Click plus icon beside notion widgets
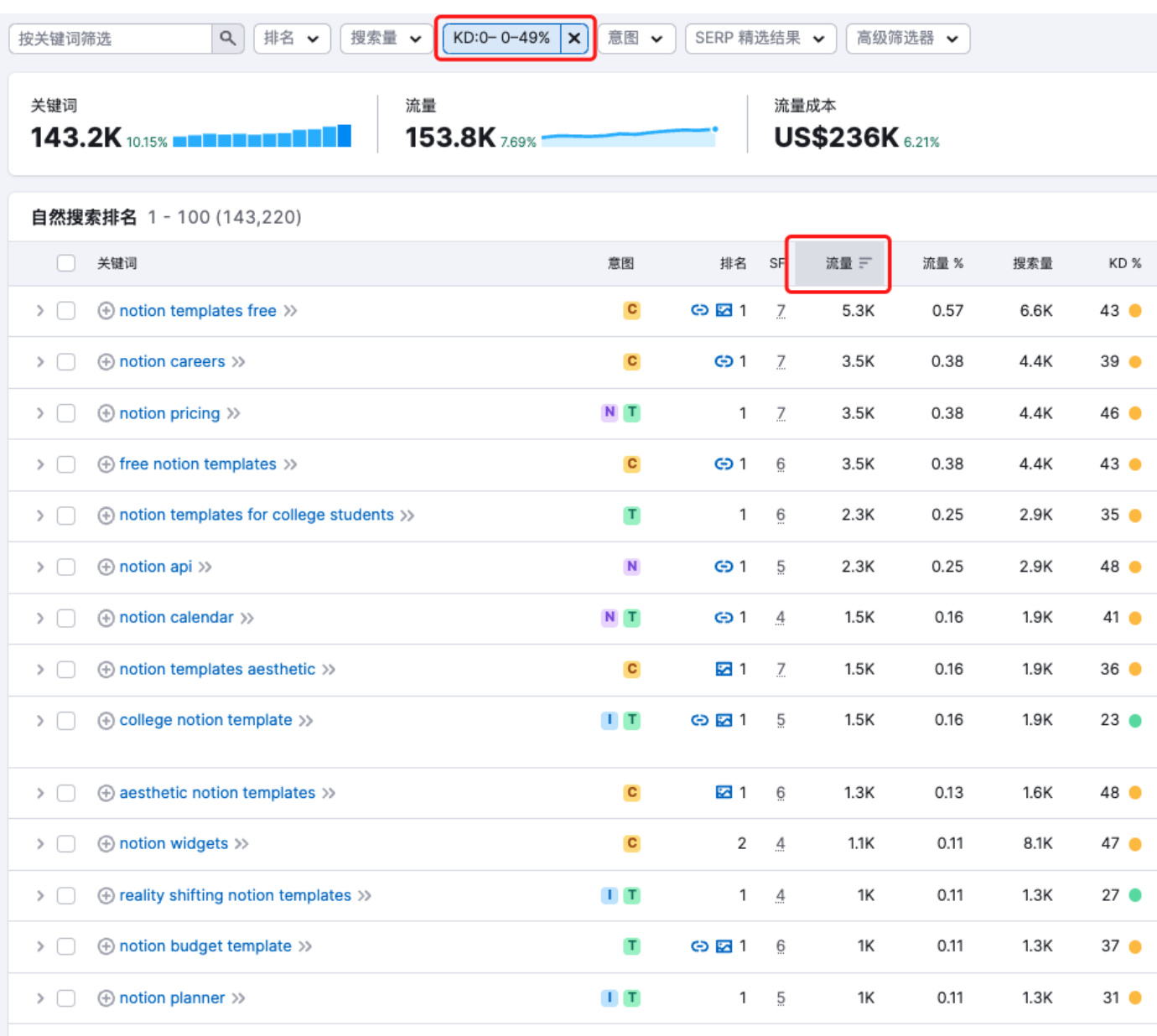 tap(106, 844)
